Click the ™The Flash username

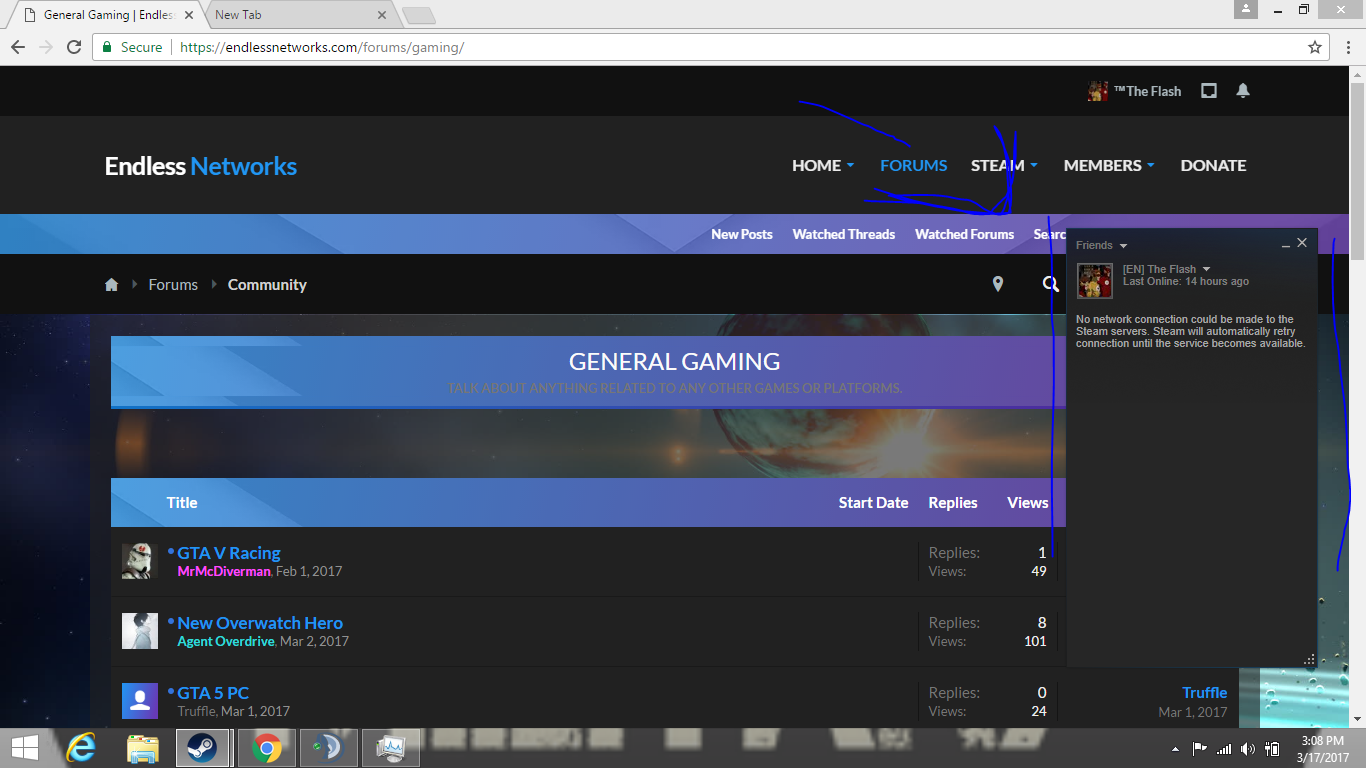click(1148, 91)
